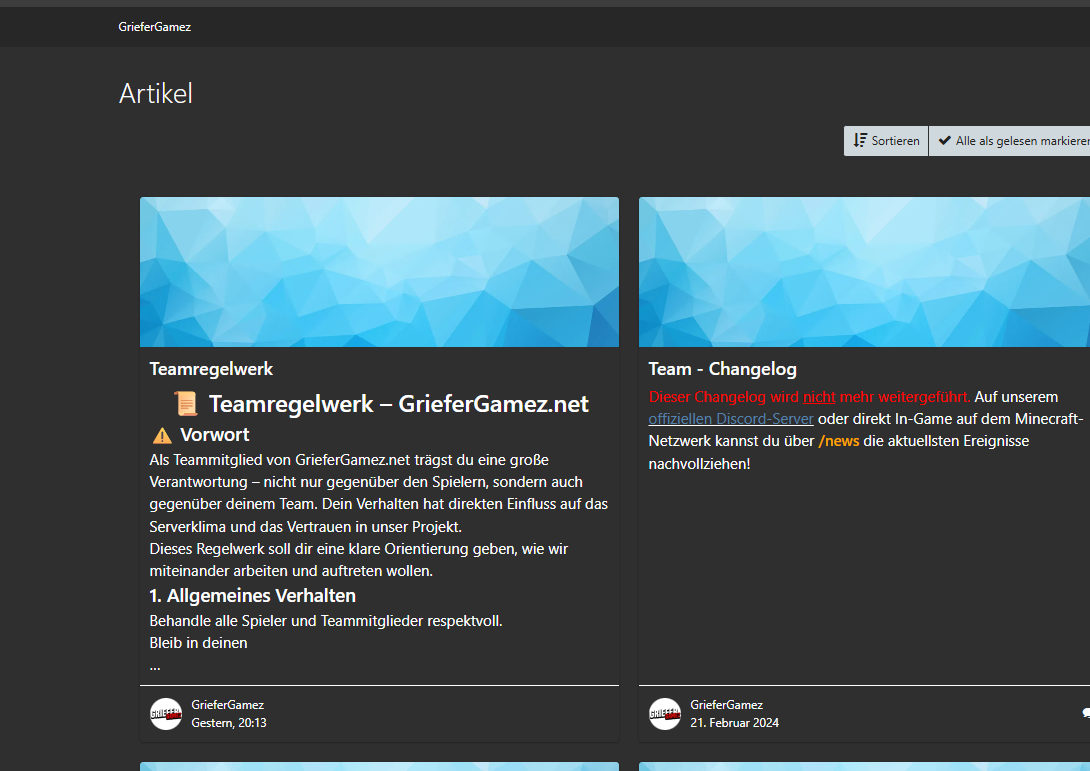The width and height of the screenshot is (1090, 771).
Task: Open the Teamregelwerk article banner image
Action: coord(379,272)
